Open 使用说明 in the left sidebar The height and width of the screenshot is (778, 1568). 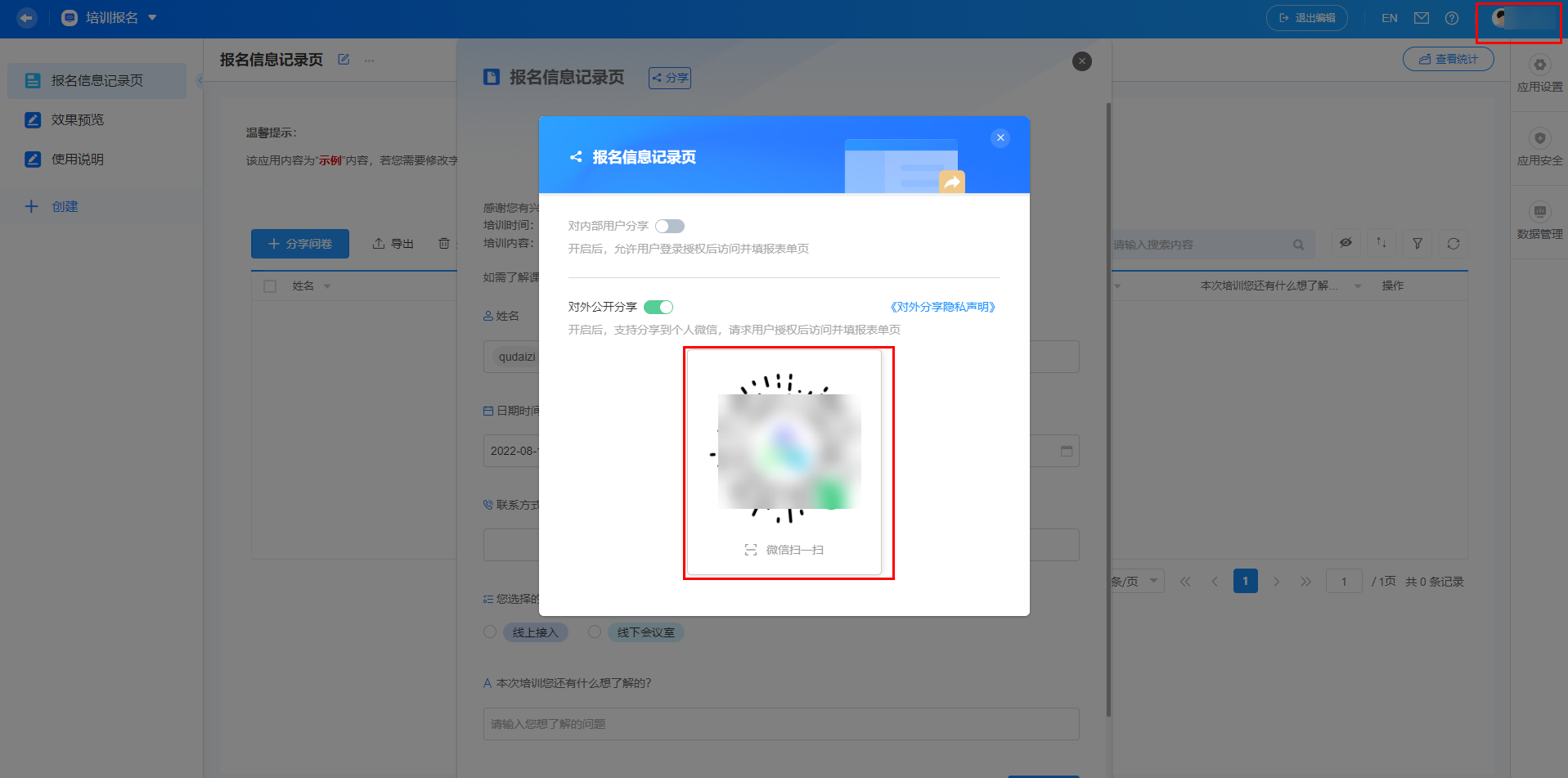tap(78, 159)
